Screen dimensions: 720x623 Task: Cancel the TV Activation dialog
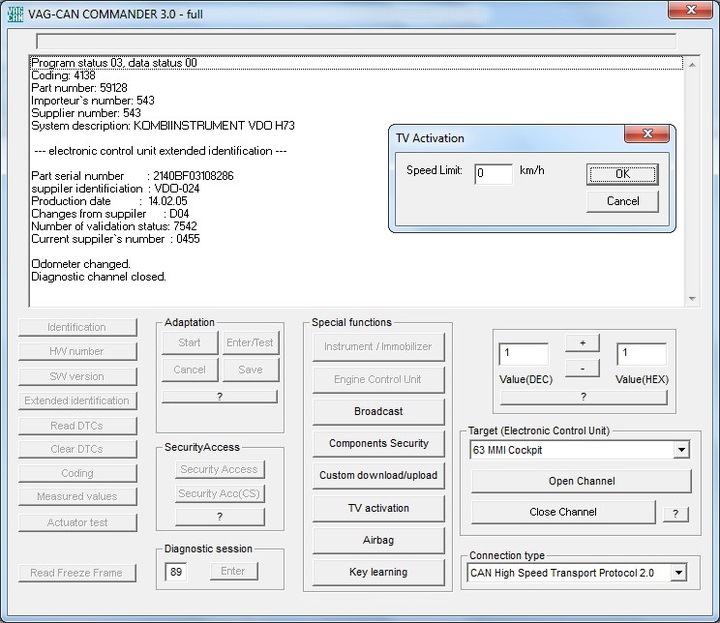[x=622, y=201]
